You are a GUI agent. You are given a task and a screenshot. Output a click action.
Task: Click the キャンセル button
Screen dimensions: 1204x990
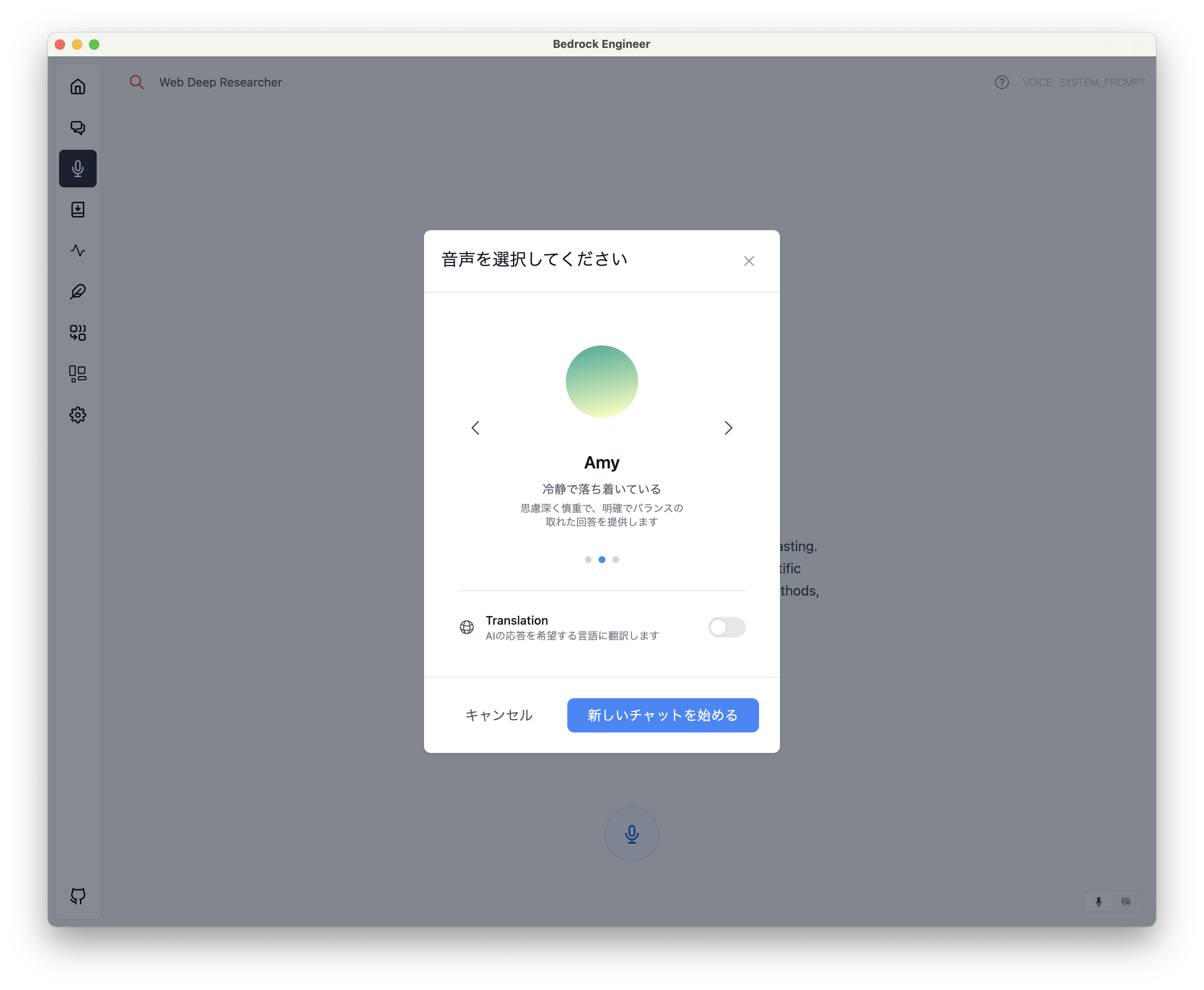coord(498,715)
